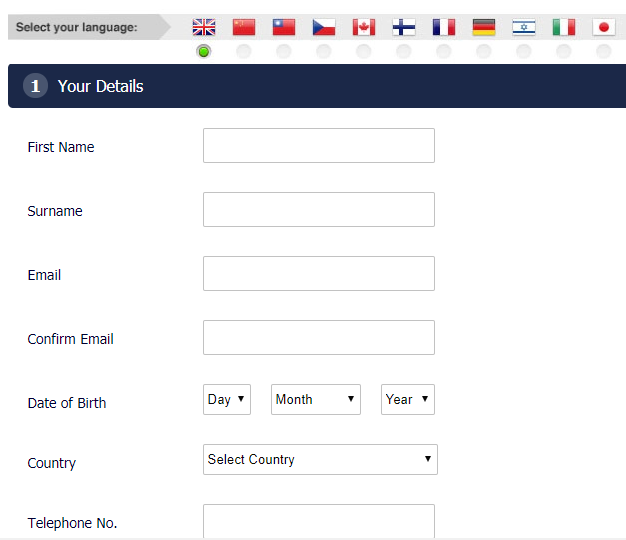
Task: Click the Japan flag icon
Action: click(x=604, y=27)
